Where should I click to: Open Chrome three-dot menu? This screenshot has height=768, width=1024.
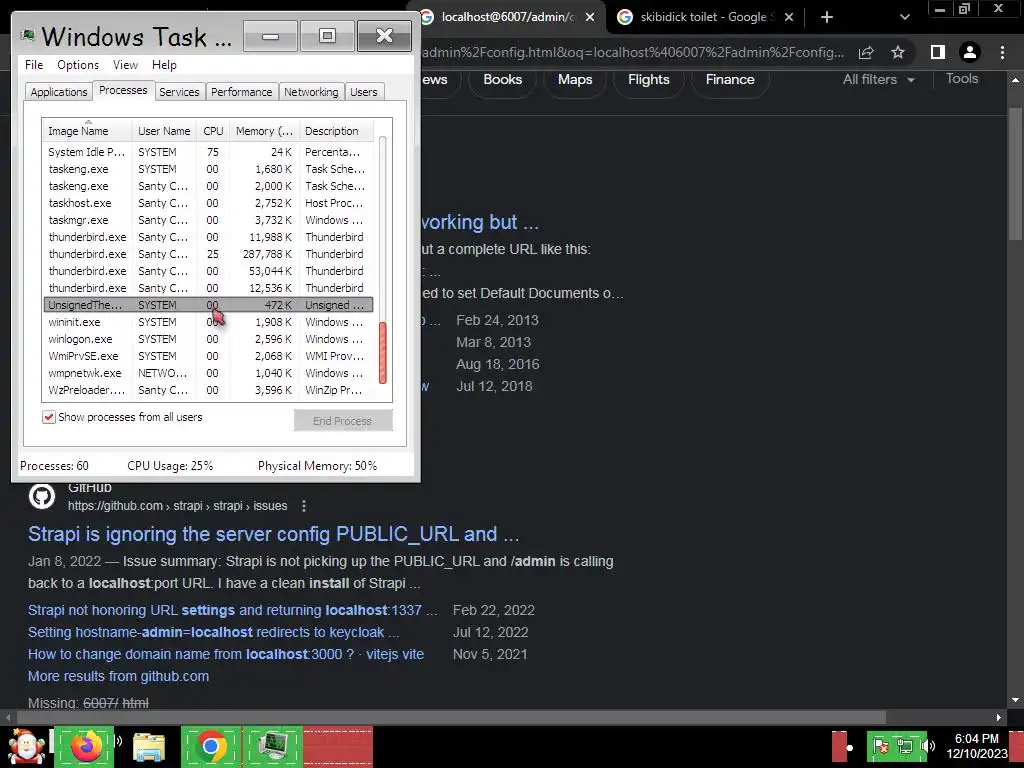click(1002, 52)
